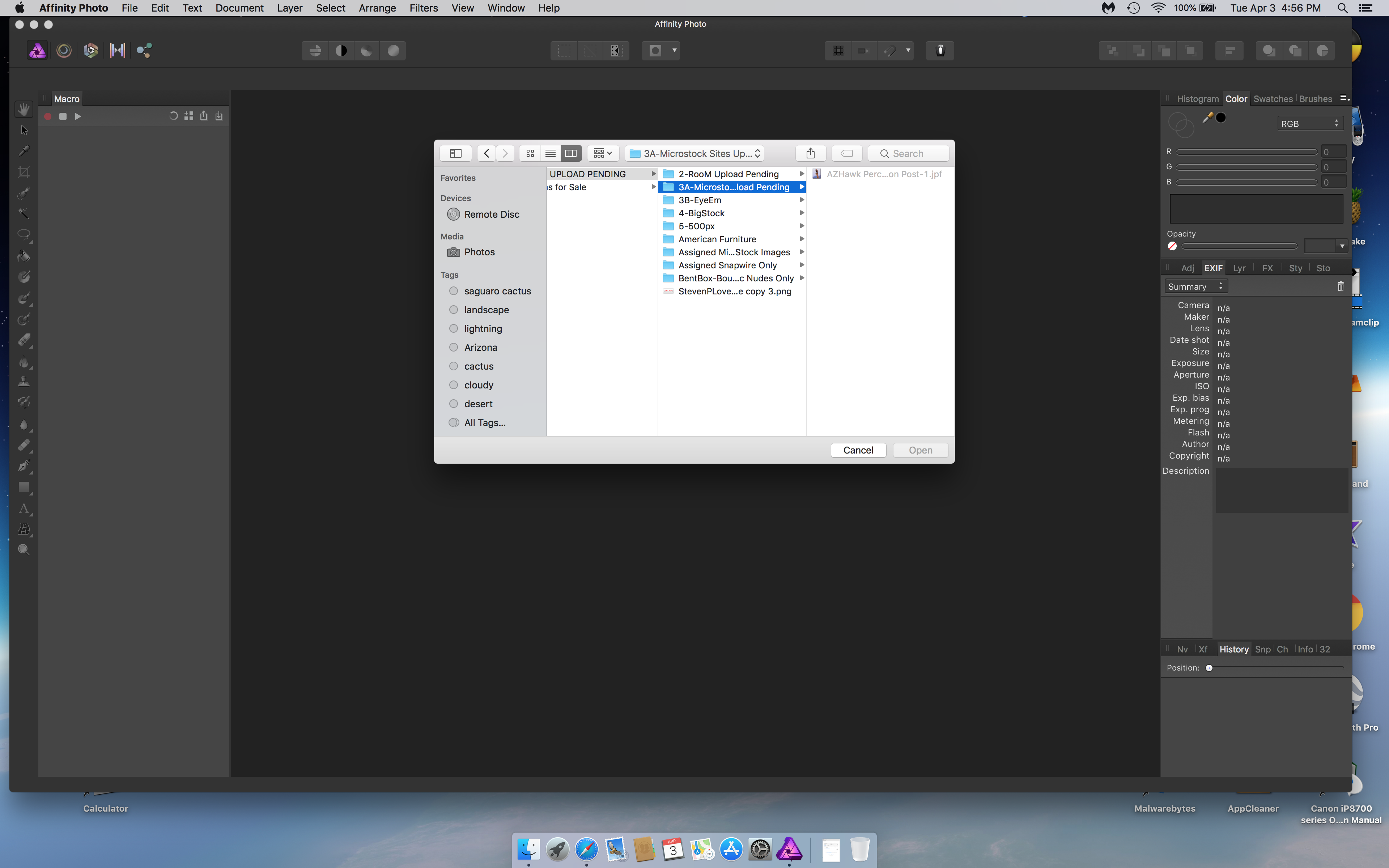1389x868 pixels.
Task: Pick the Color Picker eyedropper tool
Action: 24,151
